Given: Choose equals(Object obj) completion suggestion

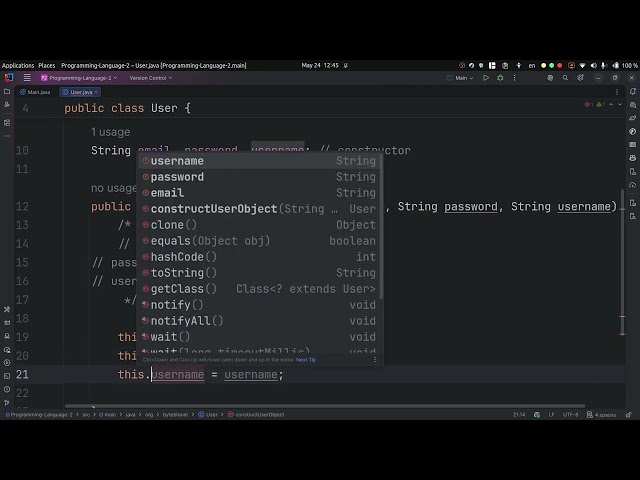Looking at the screenshot, I should pyautogui.click(x=259, y=241).
